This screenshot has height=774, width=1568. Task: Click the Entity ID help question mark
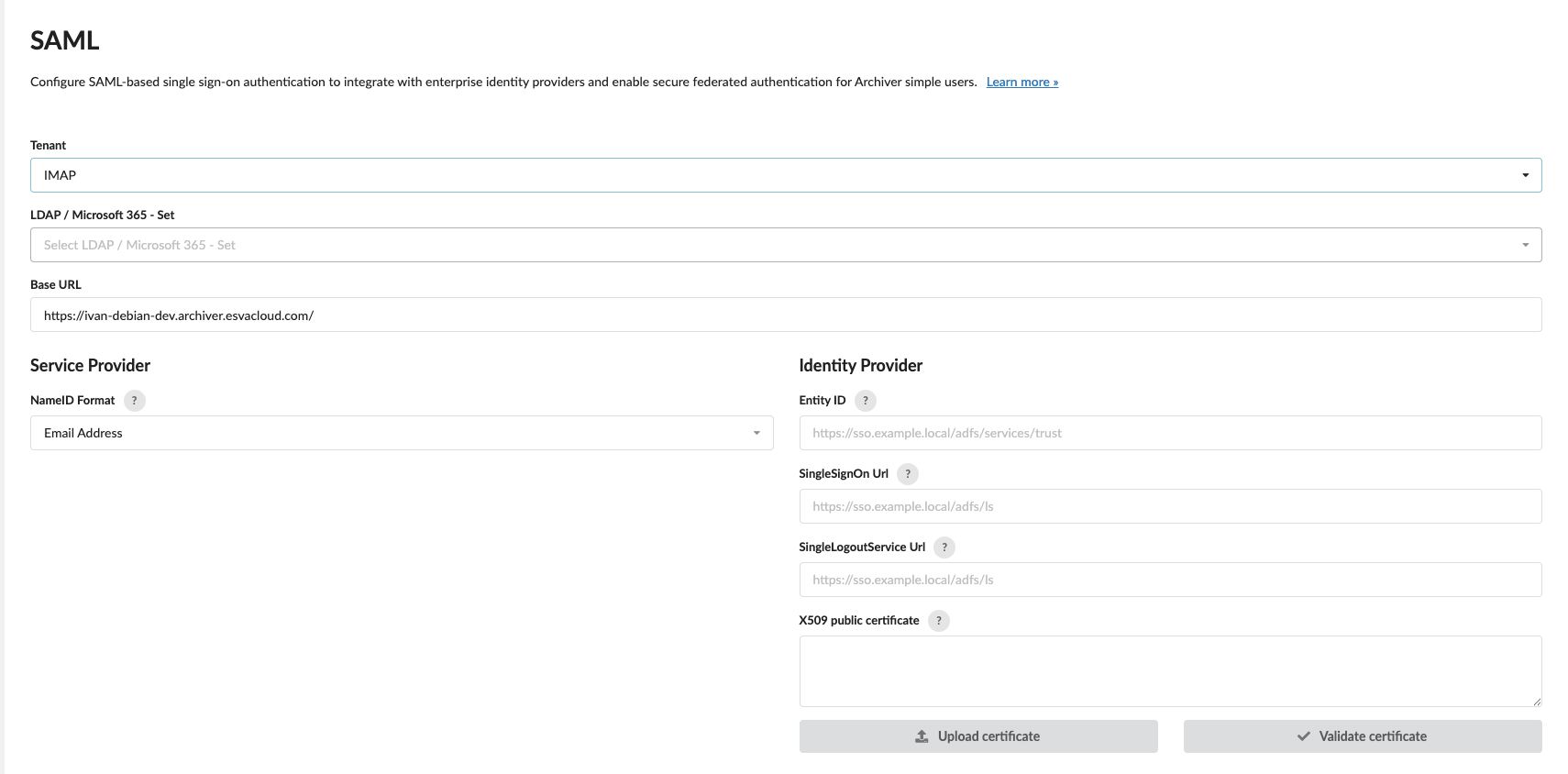[x=865, y=401]
